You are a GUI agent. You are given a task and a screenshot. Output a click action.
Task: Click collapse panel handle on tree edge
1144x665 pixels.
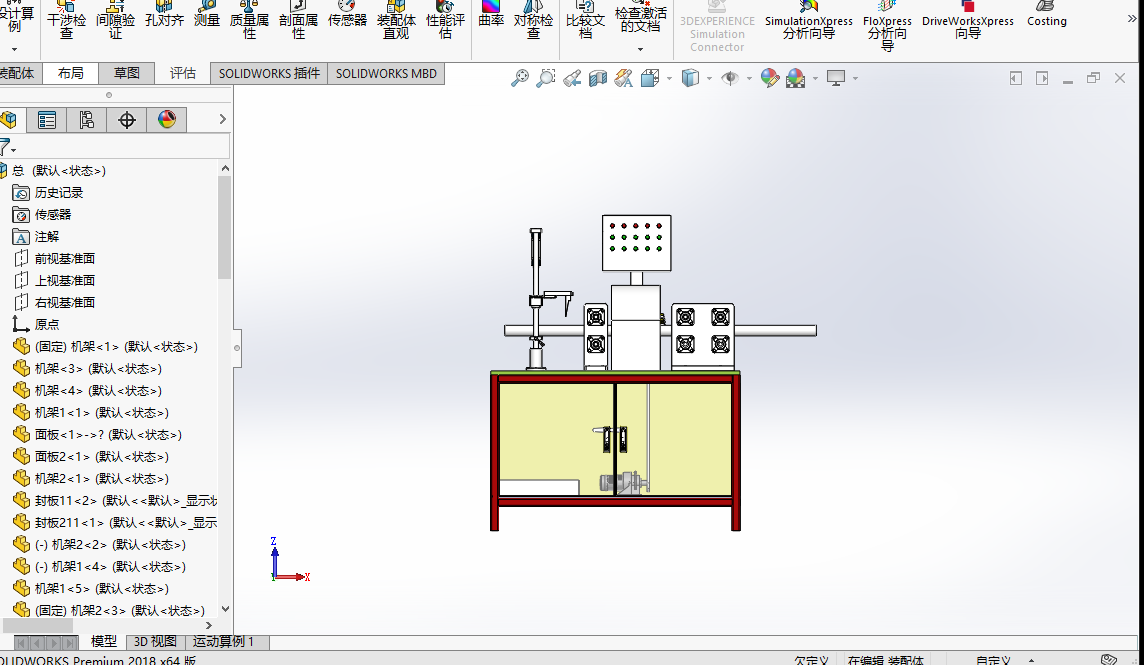tap(236, 347)
